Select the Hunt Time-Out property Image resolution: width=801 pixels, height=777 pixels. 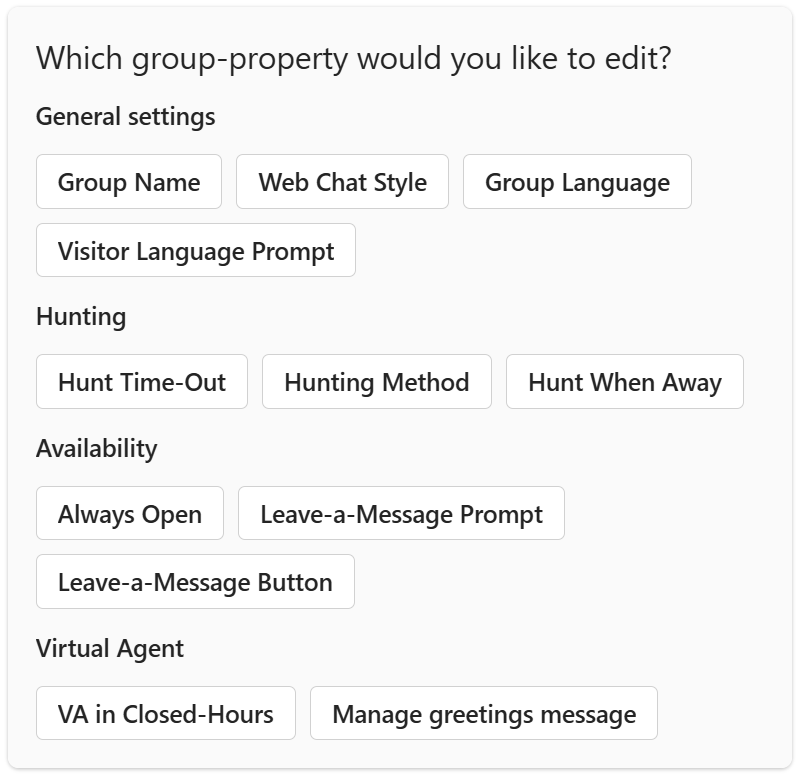tap(141, 382)
